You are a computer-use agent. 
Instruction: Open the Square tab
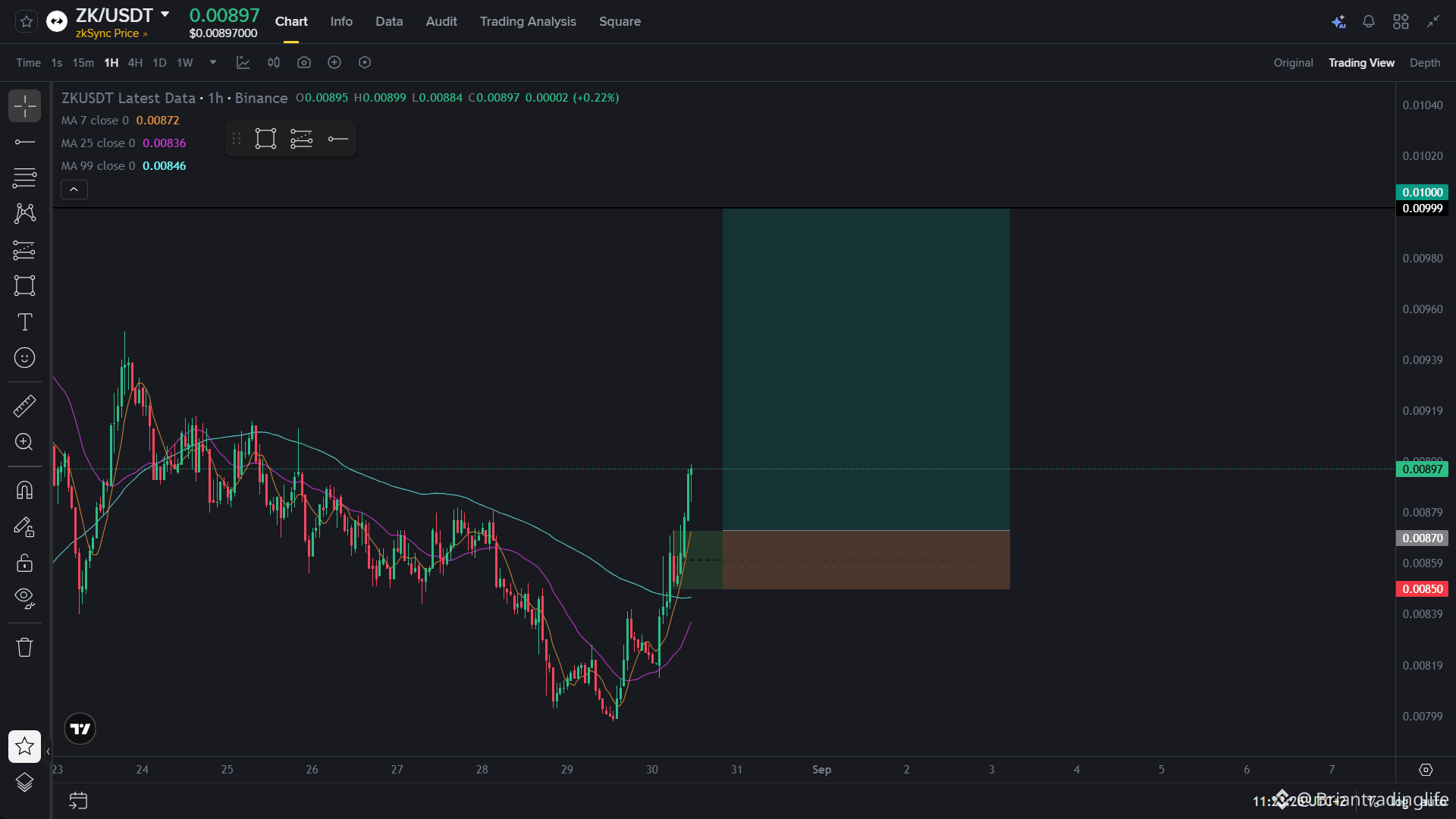620,21
